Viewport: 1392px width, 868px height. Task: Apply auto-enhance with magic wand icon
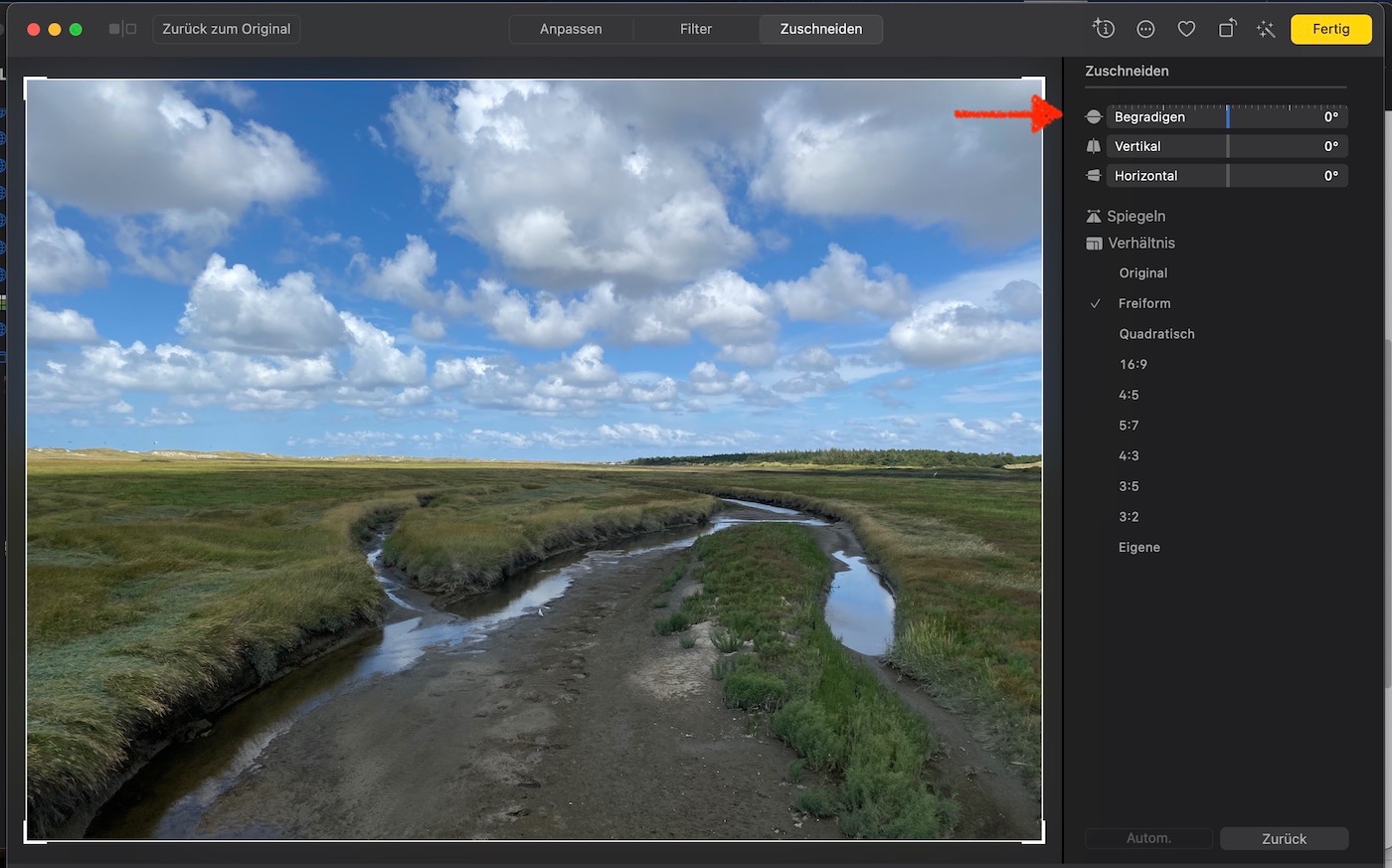[1266, 29]
